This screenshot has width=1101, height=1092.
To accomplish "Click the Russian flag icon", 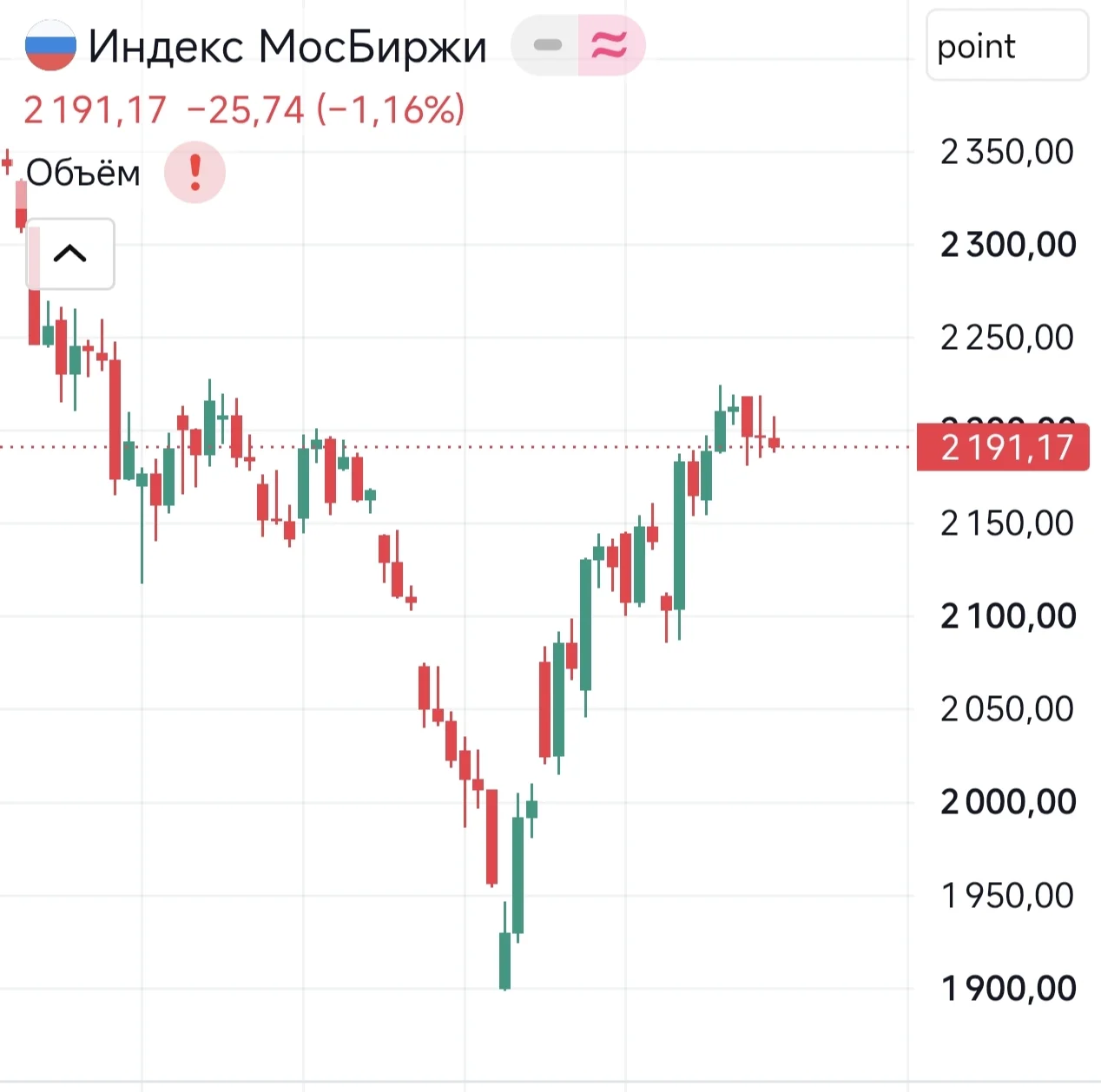I will coord(50,45).
